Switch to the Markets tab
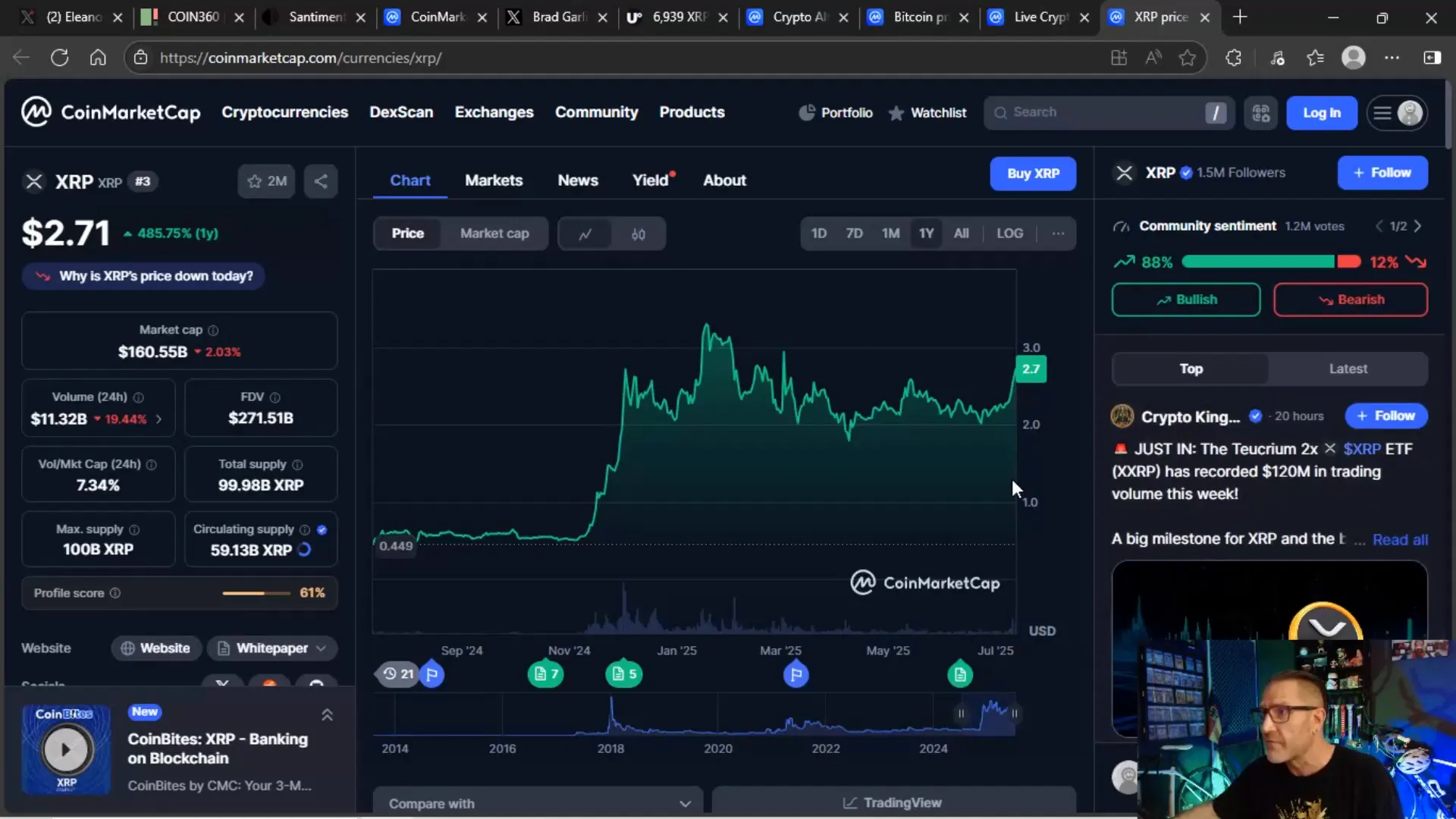1456x819 pixels. (x=494, y=180)
